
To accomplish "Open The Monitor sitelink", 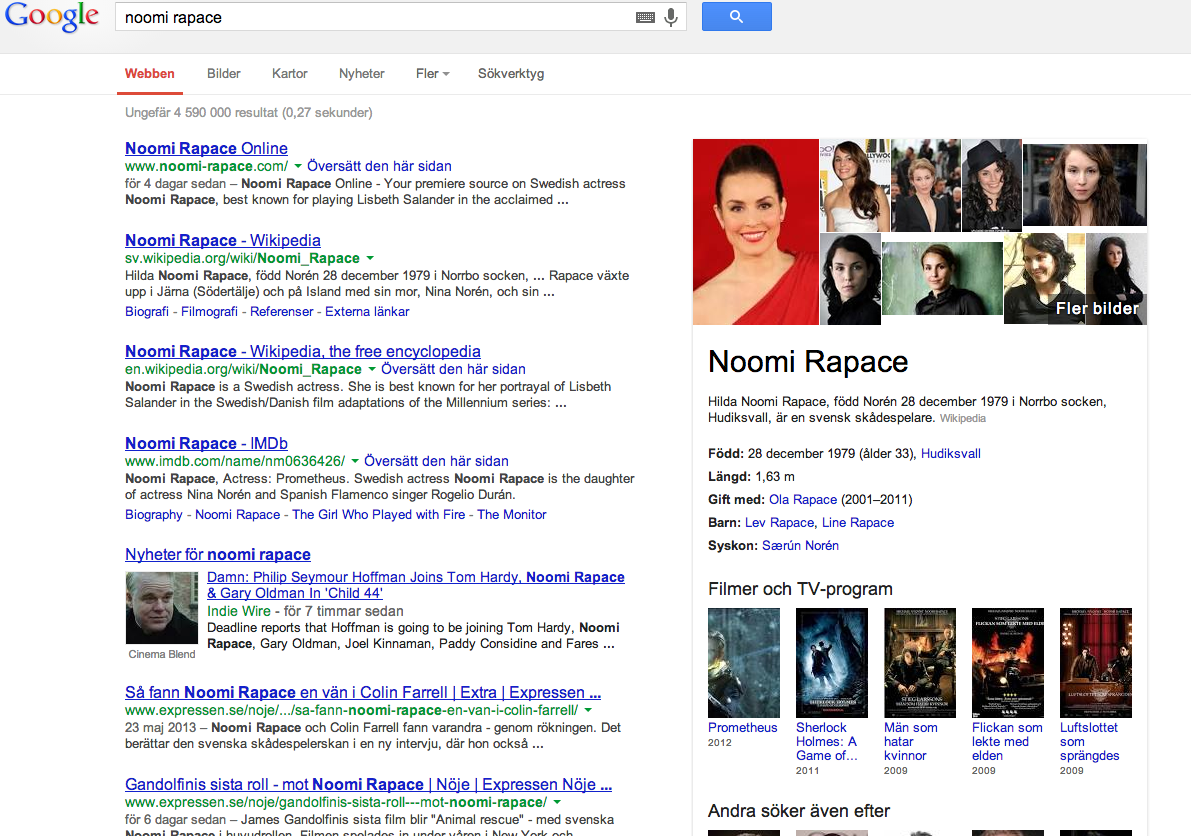I will 511,514.
